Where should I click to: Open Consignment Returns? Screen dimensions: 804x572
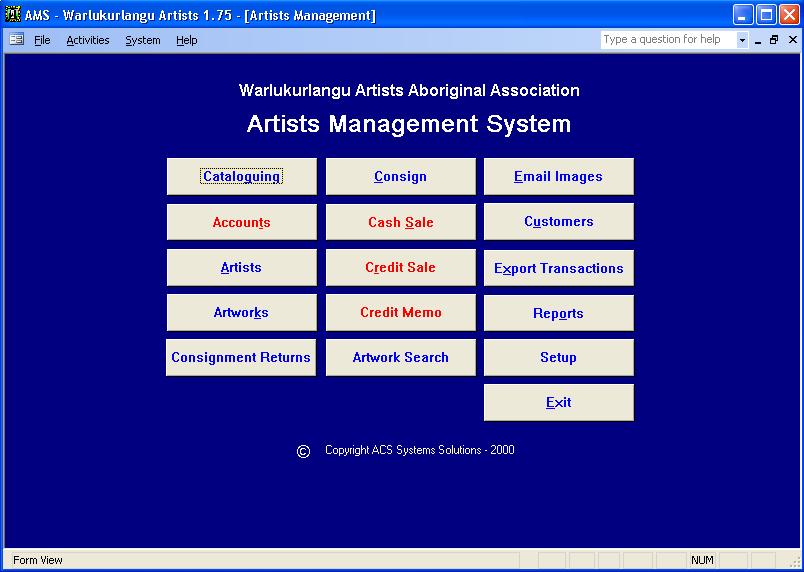click(241, 357)
